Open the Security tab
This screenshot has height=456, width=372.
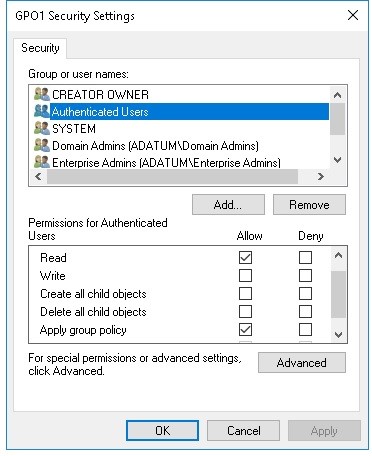pos(40,48)
